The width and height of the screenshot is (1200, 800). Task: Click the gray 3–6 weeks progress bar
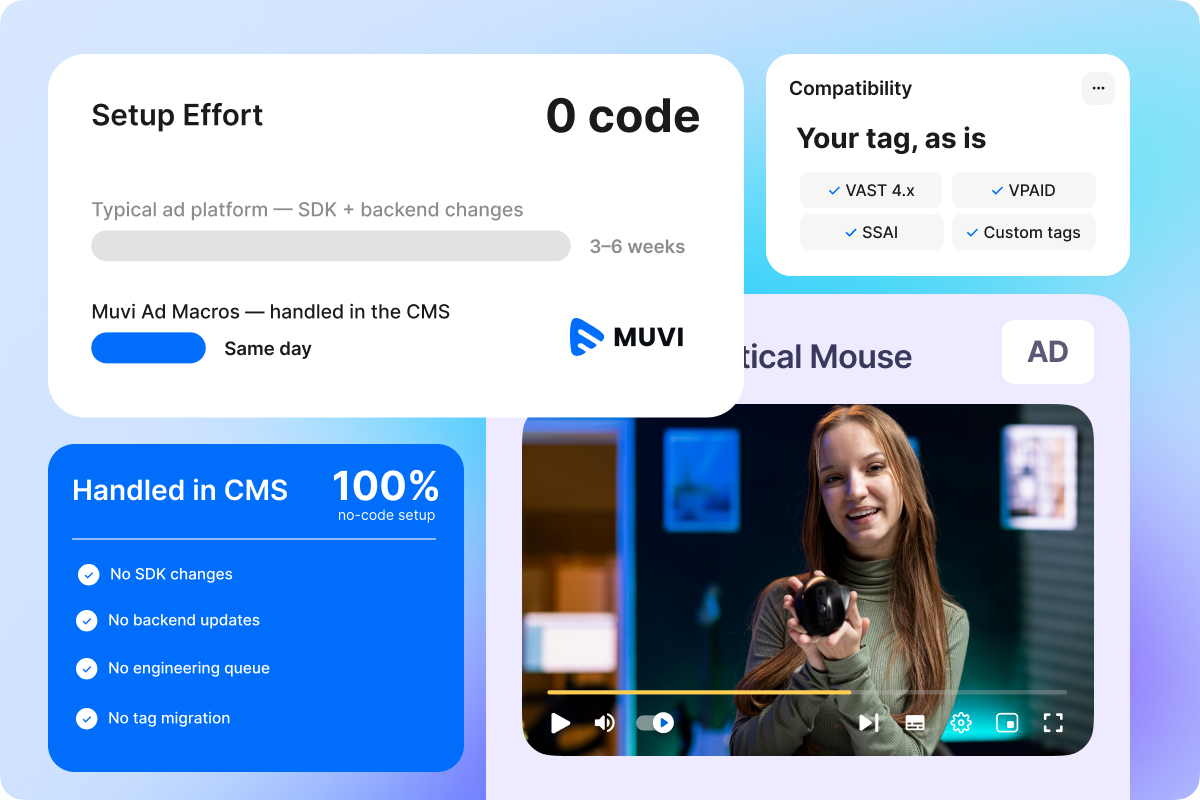click(x=331, y=246)
